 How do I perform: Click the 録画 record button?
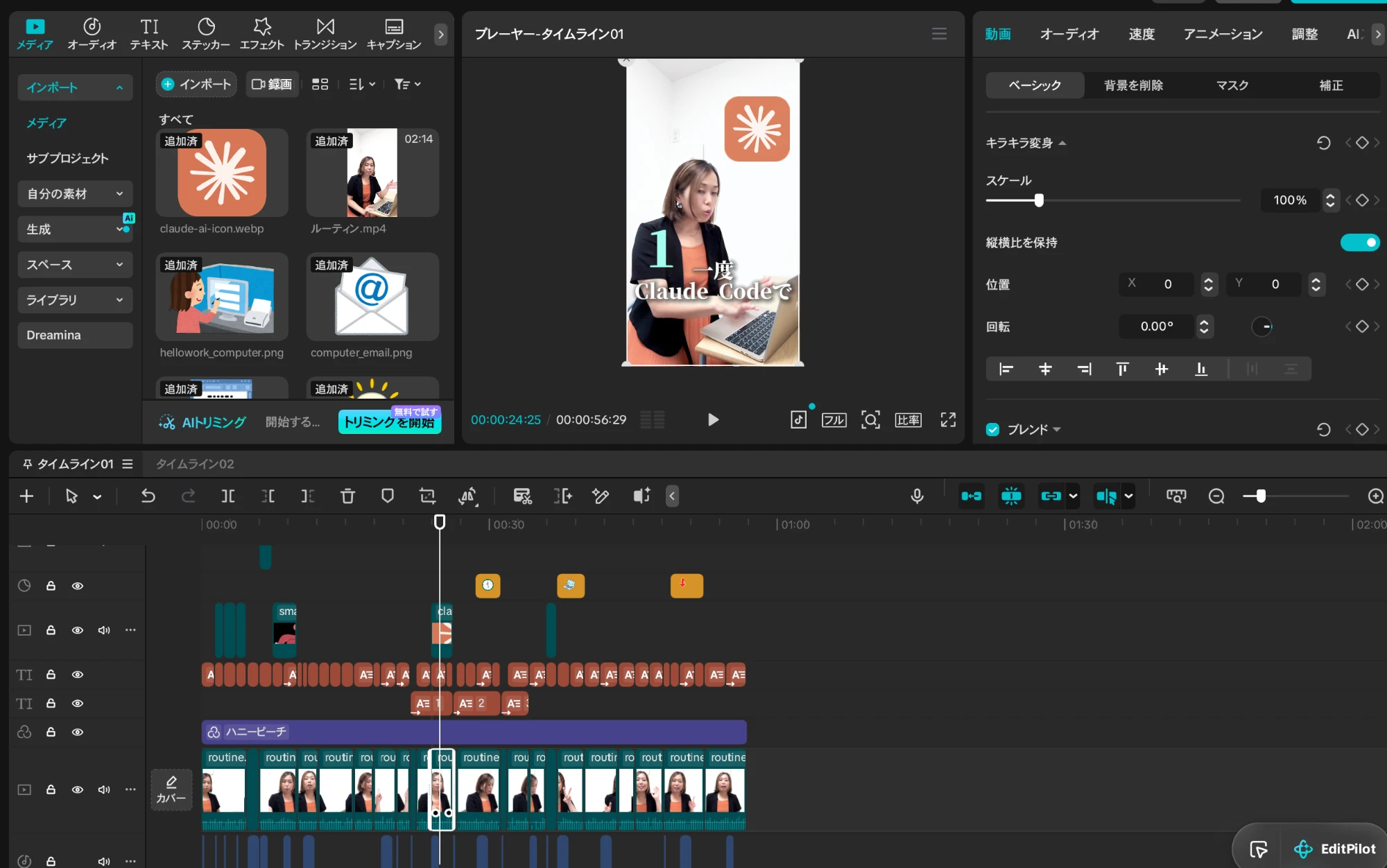pyautogui.click(x=272, y=84)
